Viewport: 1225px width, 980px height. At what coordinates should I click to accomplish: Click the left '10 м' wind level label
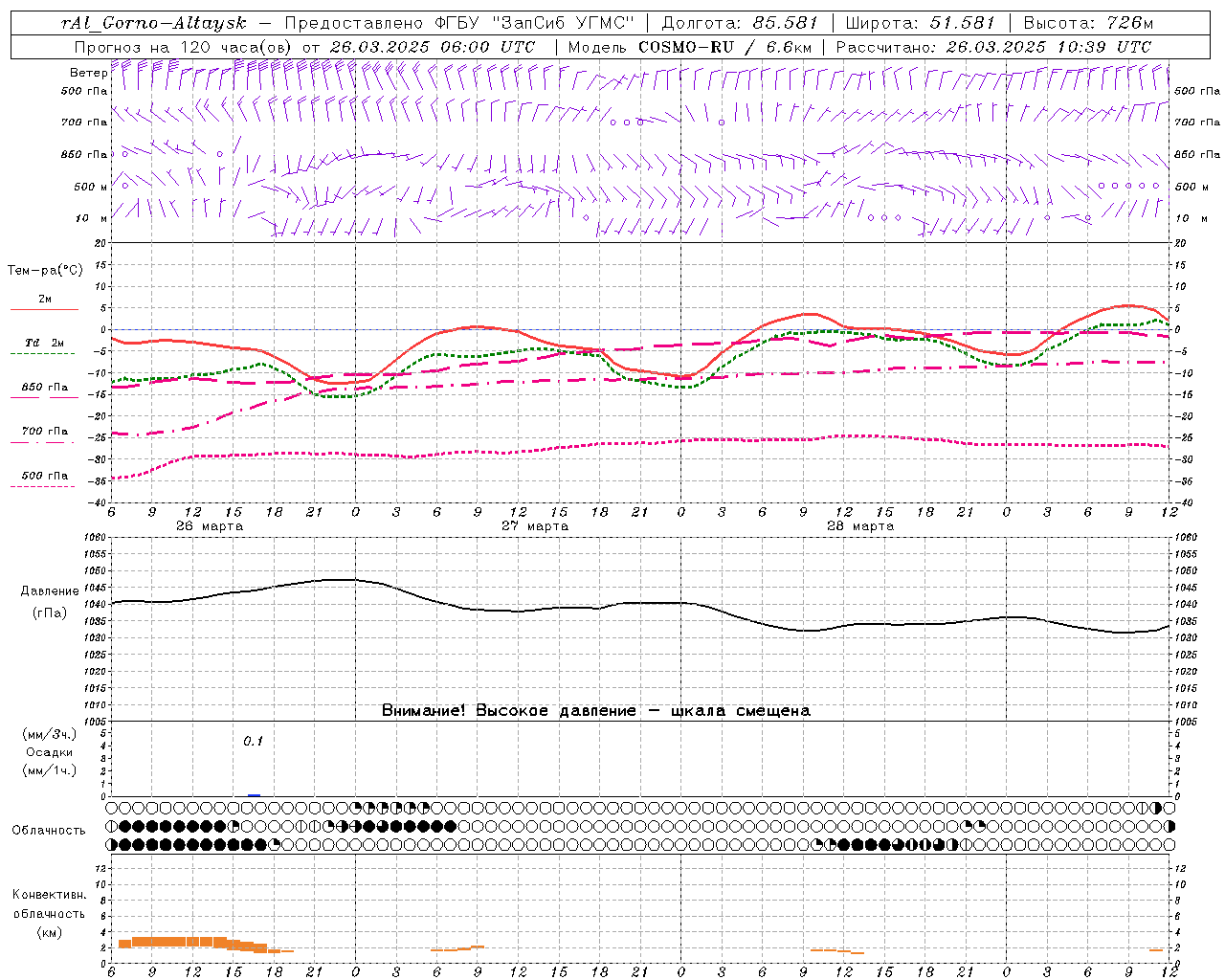(x=92, y=218)
